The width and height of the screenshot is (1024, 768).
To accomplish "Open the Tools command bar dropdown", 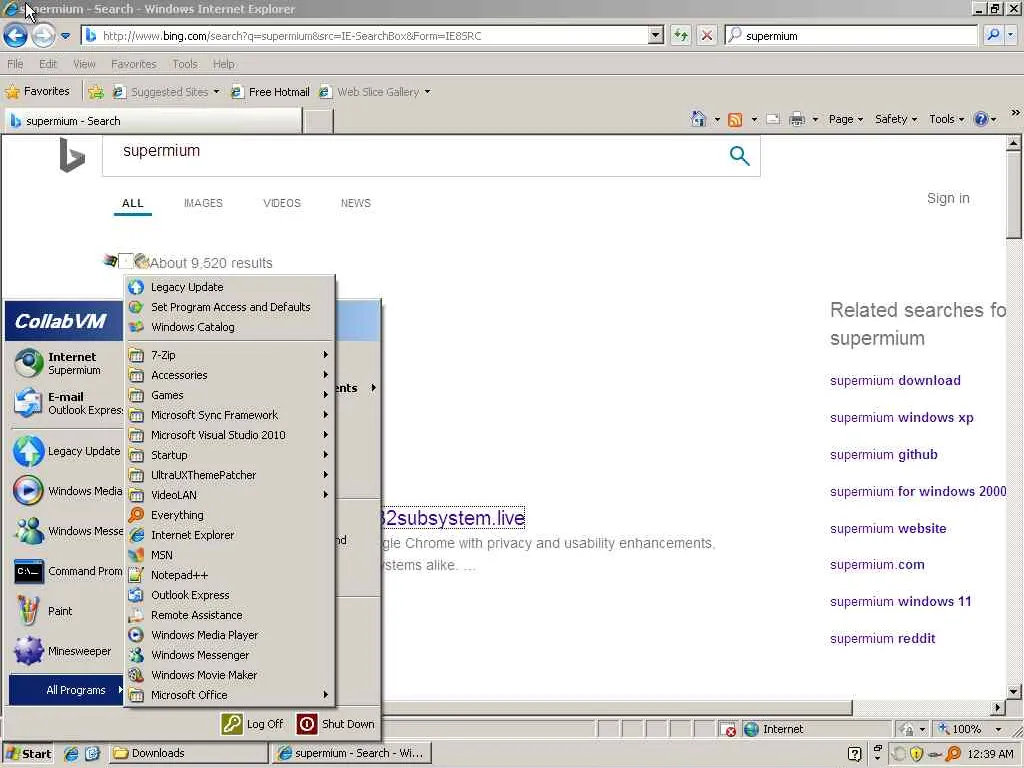I will click(x=946, y=119).
